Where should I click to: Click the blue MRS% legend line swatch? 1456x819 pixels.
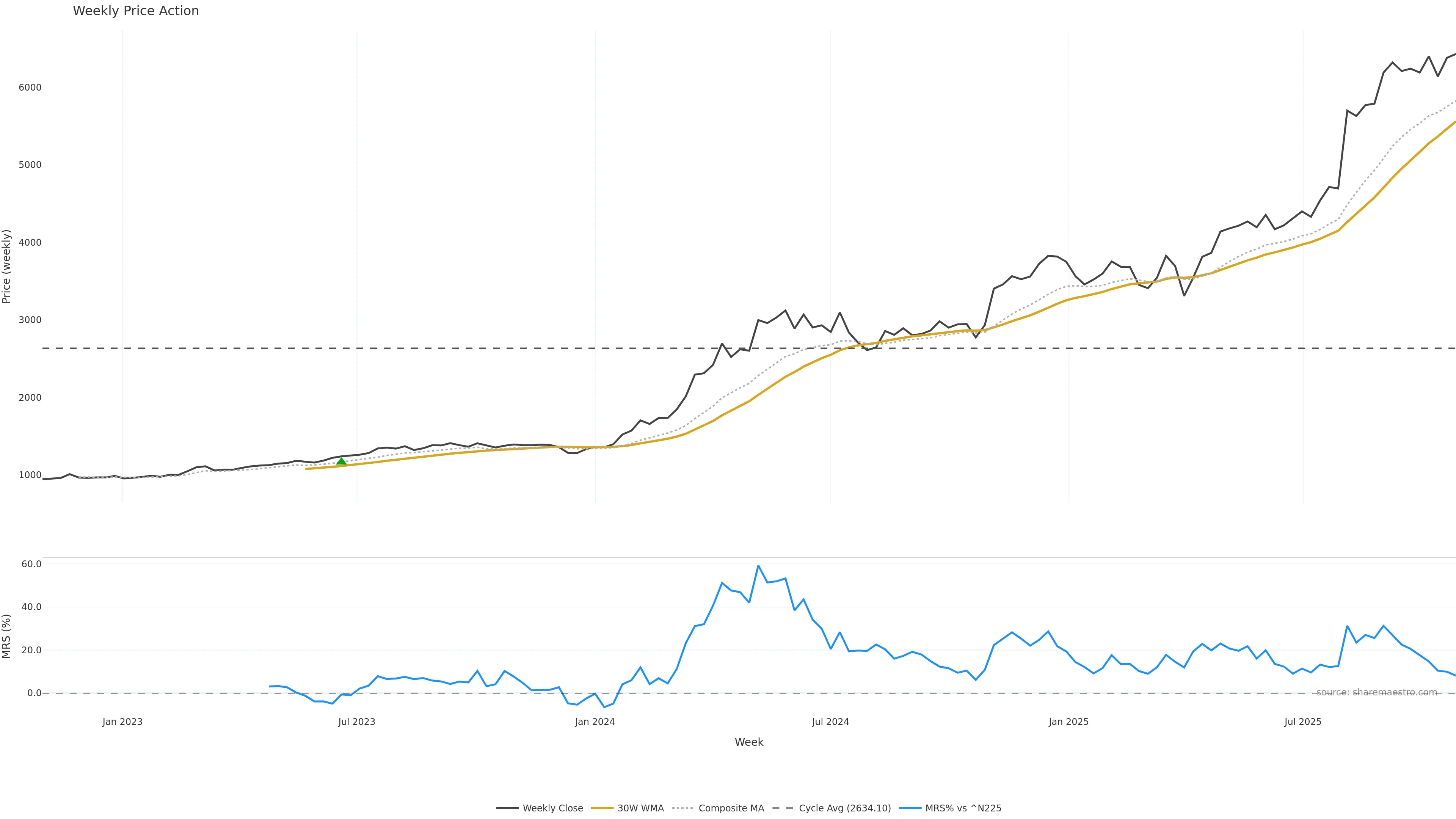910,808
